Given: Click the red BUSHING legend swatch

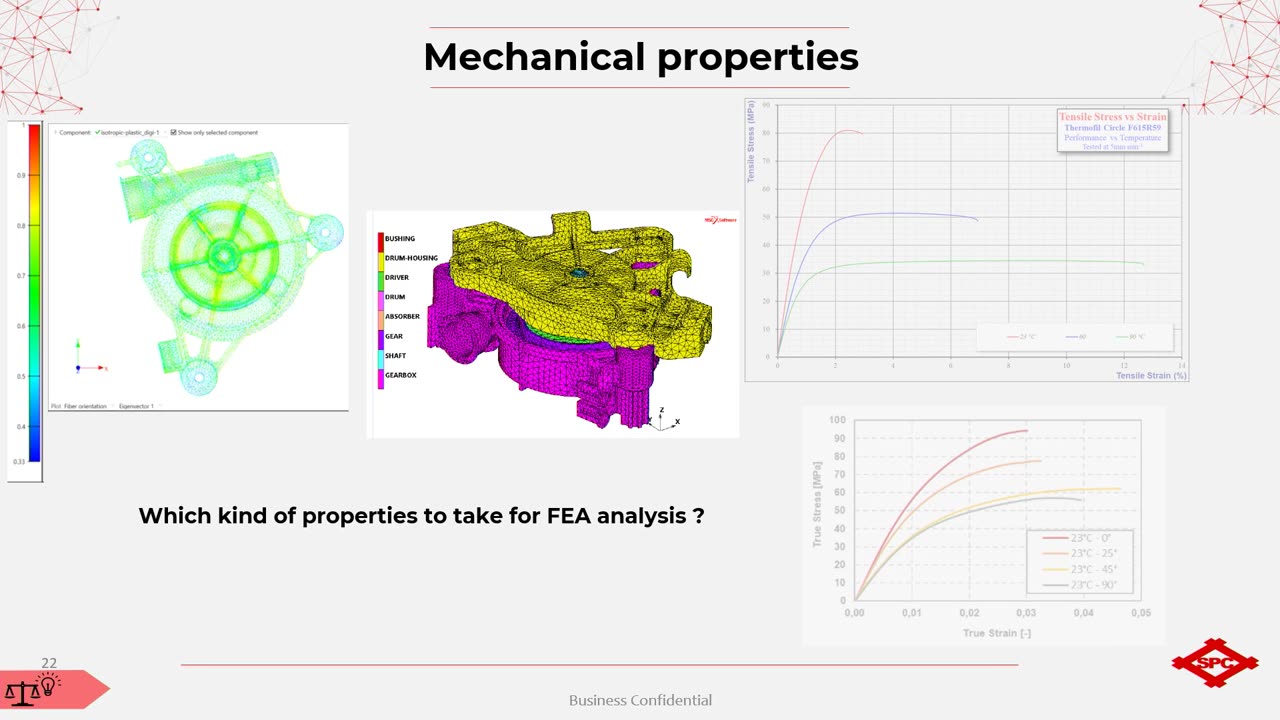Looking at the screenshot, I should click(381, 242).
